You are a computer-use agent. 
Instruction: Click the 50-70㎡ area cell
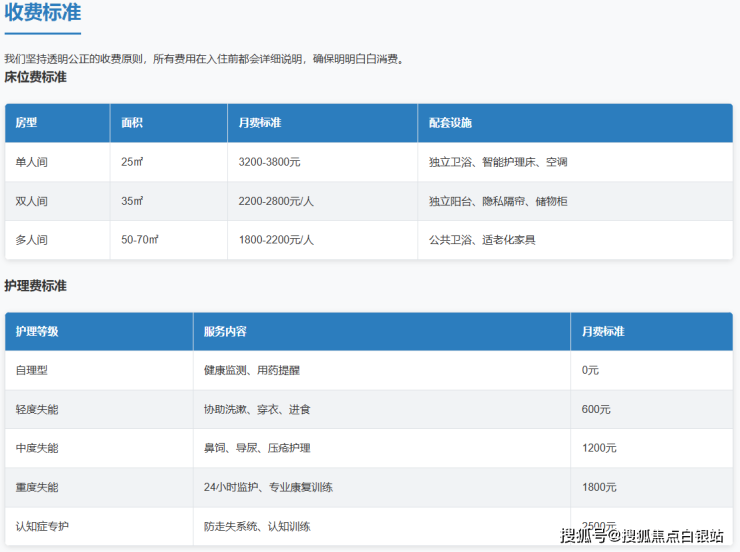[x=140, y=240]
